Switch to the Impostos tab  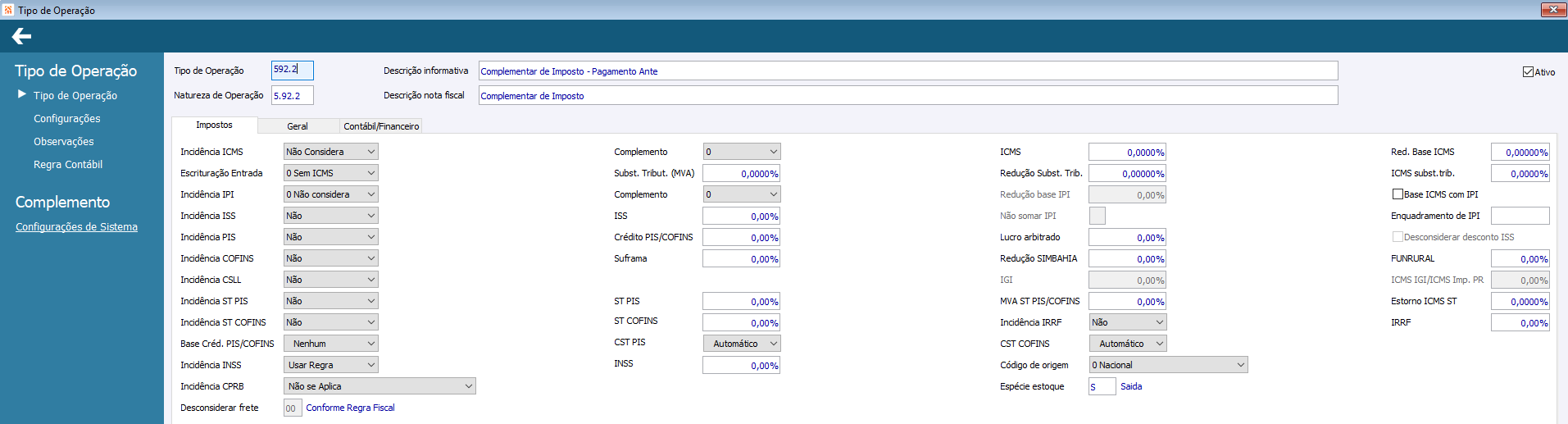(214, 125)
